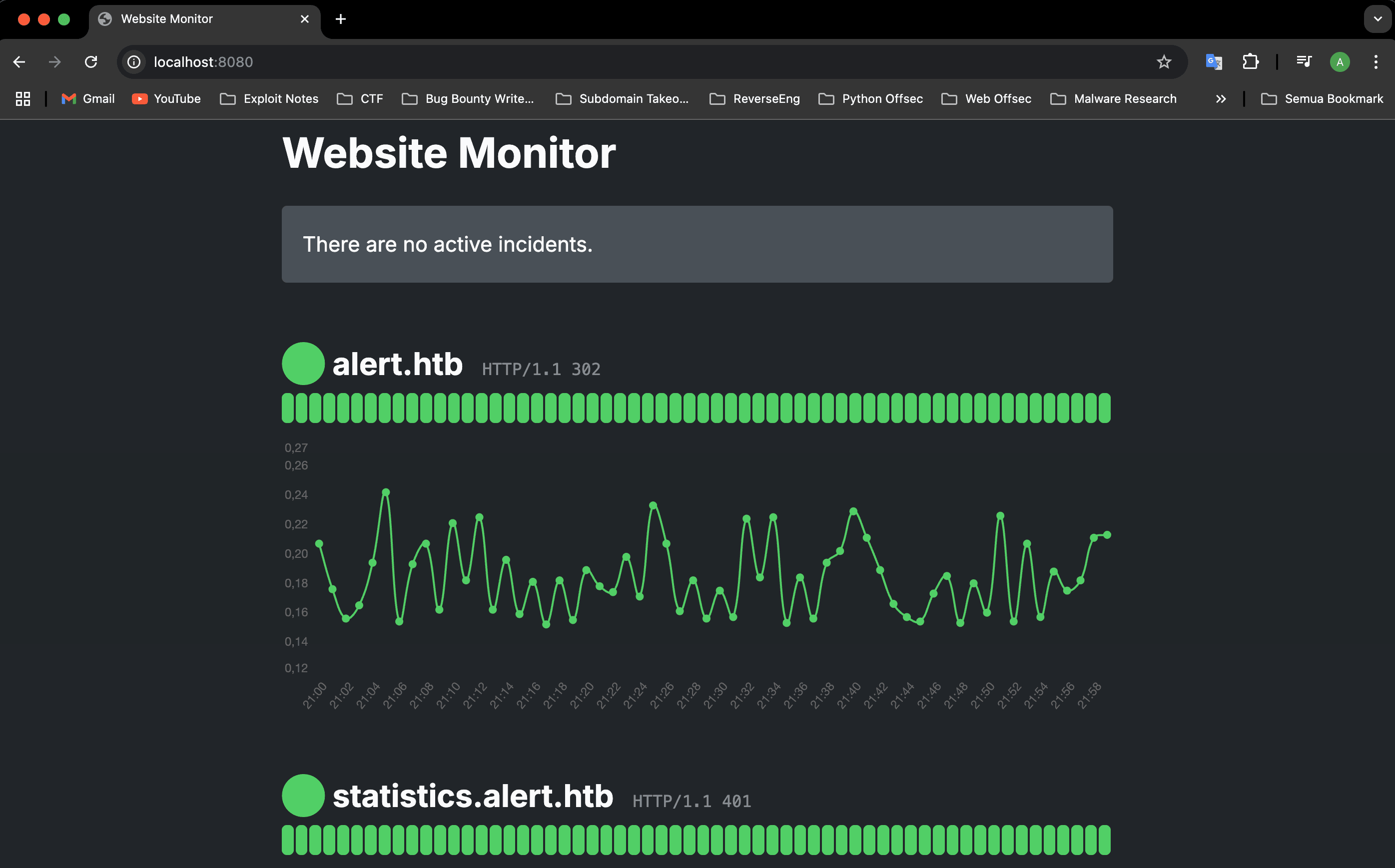Image resolution: width=1395 pixels, height=868 pixels.
Task: Click the browser reload icon
Action: pyautogui.click(x=91, y=62)
